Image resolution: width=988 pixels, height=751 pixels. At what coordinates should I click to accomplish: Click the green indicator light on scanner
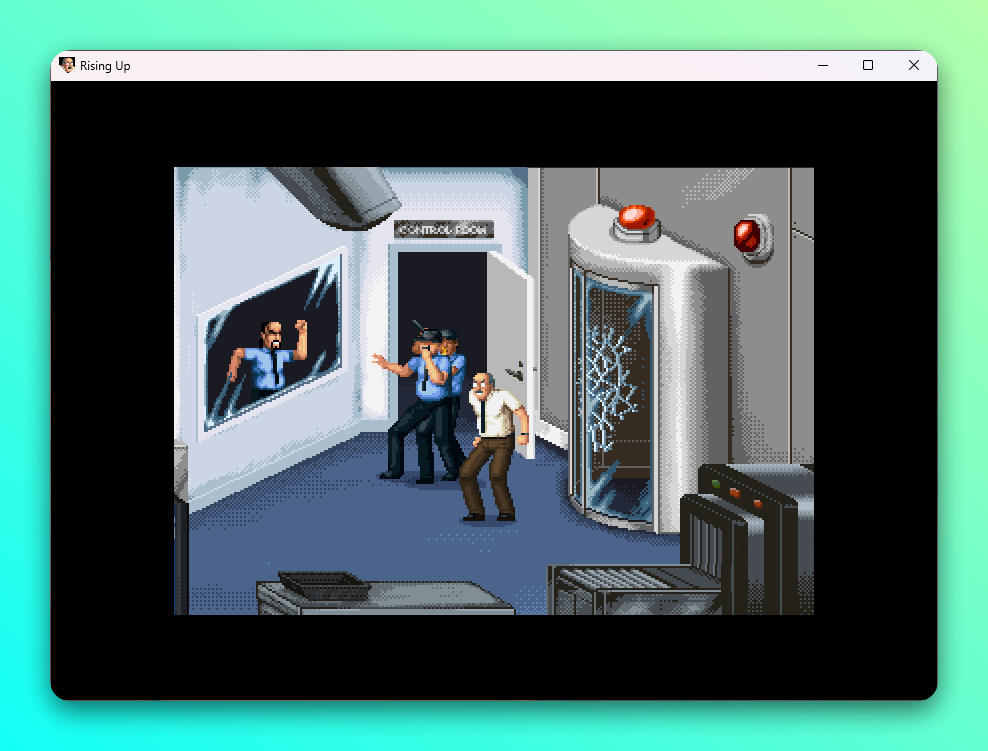tap(716, 485)
